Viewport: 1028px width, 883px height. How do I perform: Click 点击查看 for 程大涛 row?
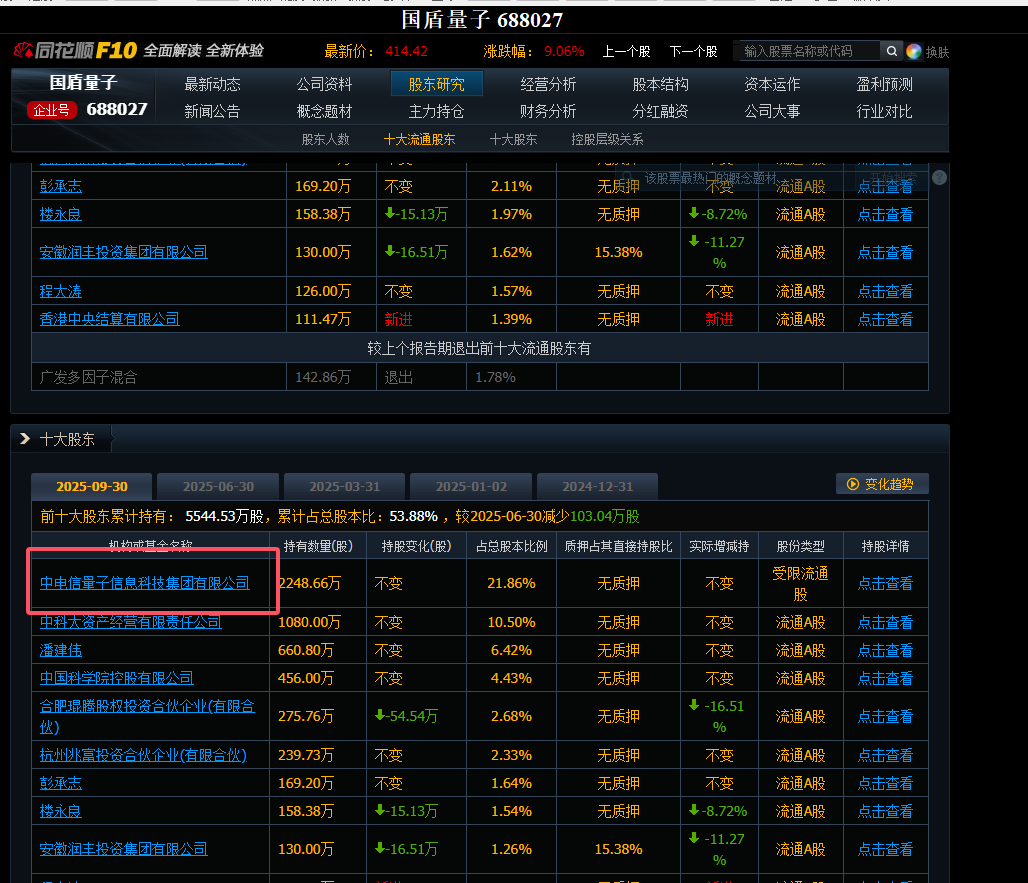pyautogui.click(x=885, y=291)
